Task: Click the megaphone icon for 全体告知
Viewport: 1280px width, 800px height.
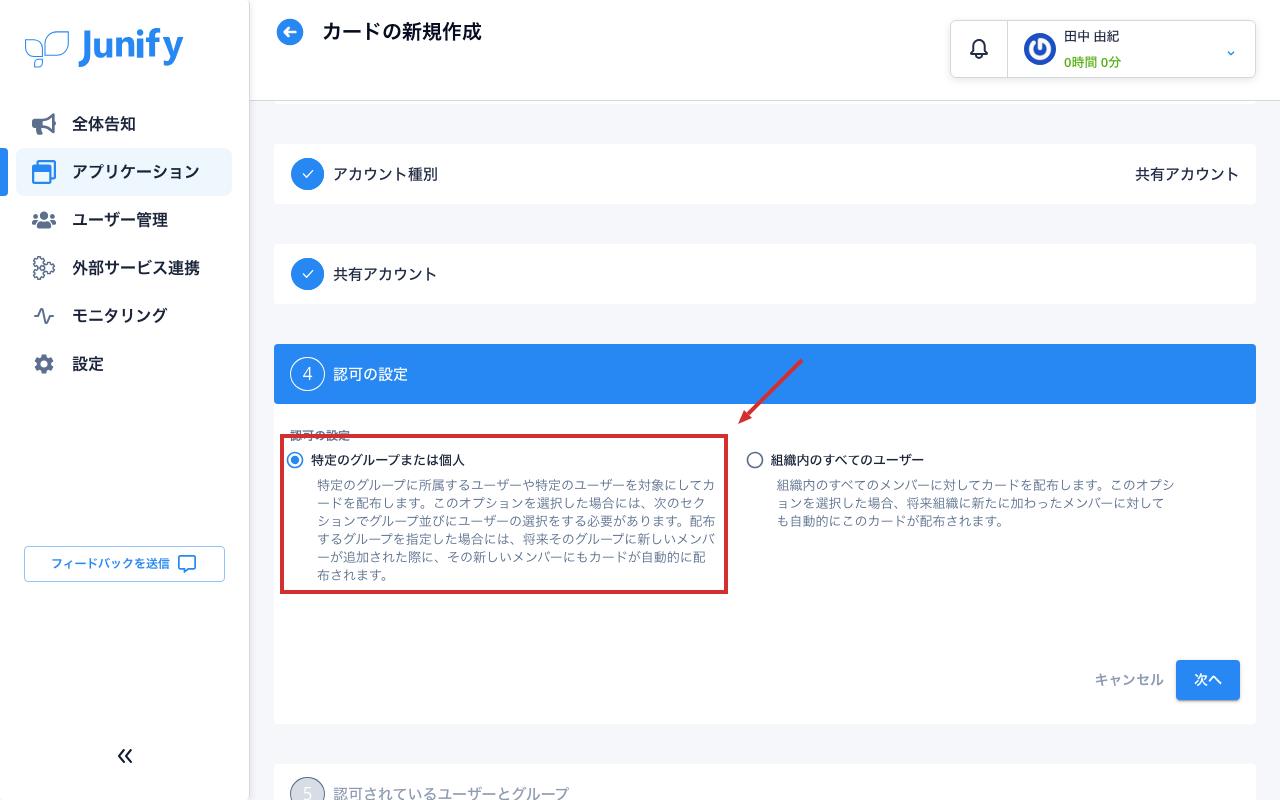Action: point(44,124)
